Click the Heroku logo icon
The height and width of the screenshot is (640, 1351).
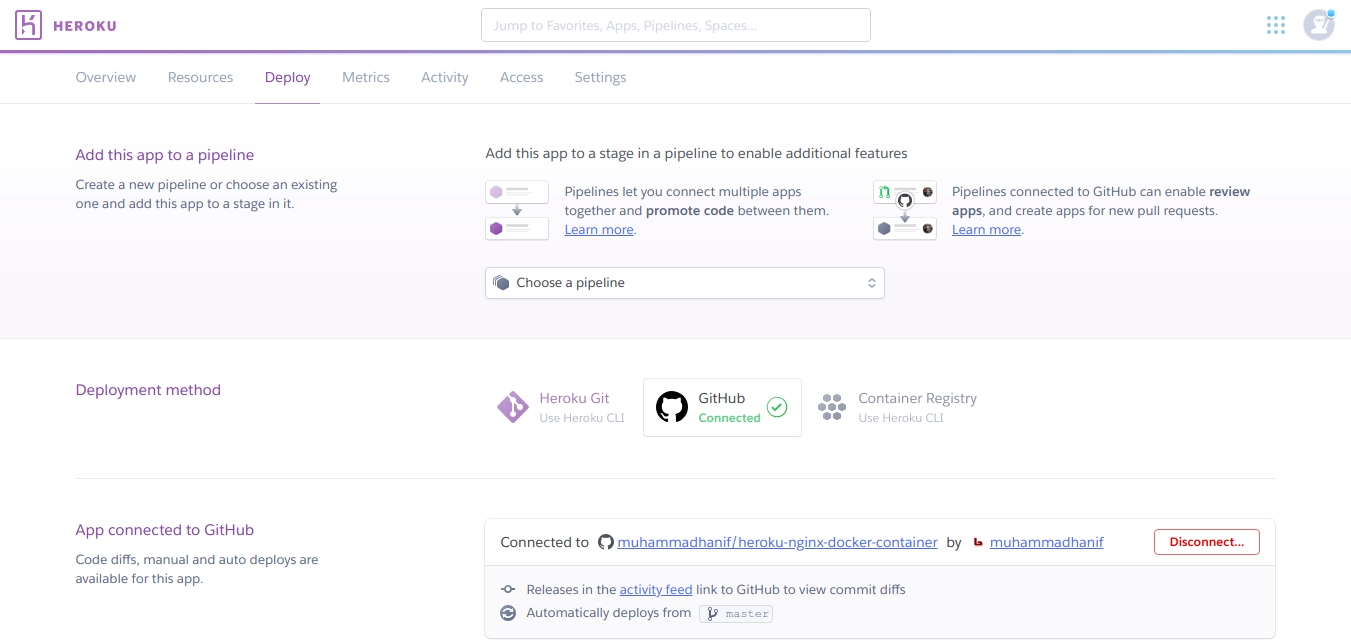click(x=29, y=25)
